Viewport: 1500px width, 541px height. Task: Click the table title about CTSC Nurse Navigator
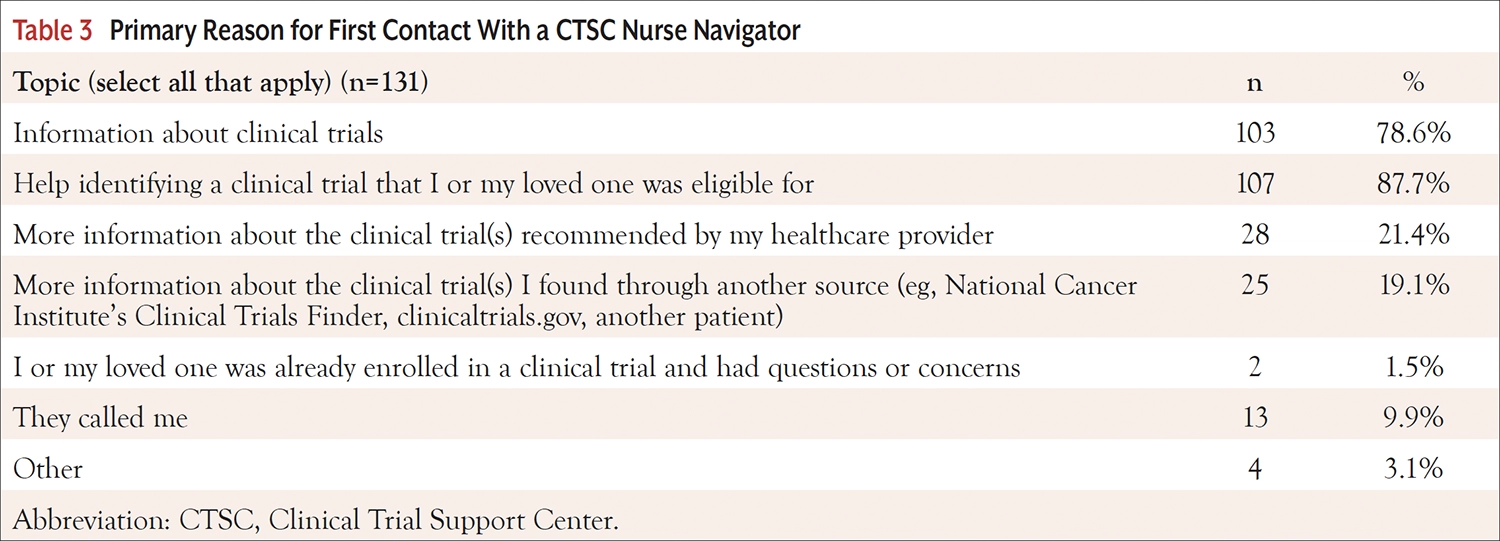coord(455,31)
